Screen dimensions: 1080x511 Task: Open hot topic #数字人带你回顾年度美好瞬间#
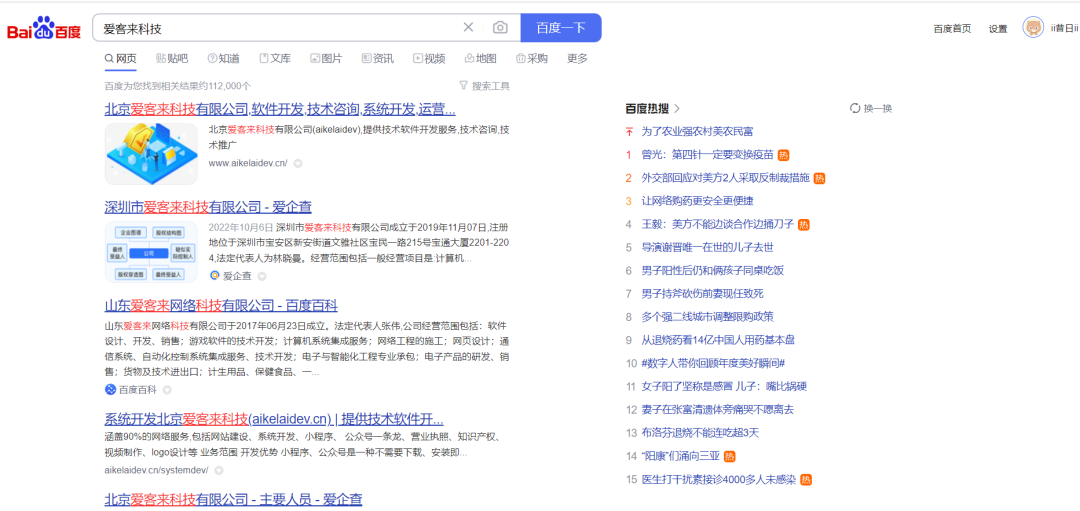point(714,363)
